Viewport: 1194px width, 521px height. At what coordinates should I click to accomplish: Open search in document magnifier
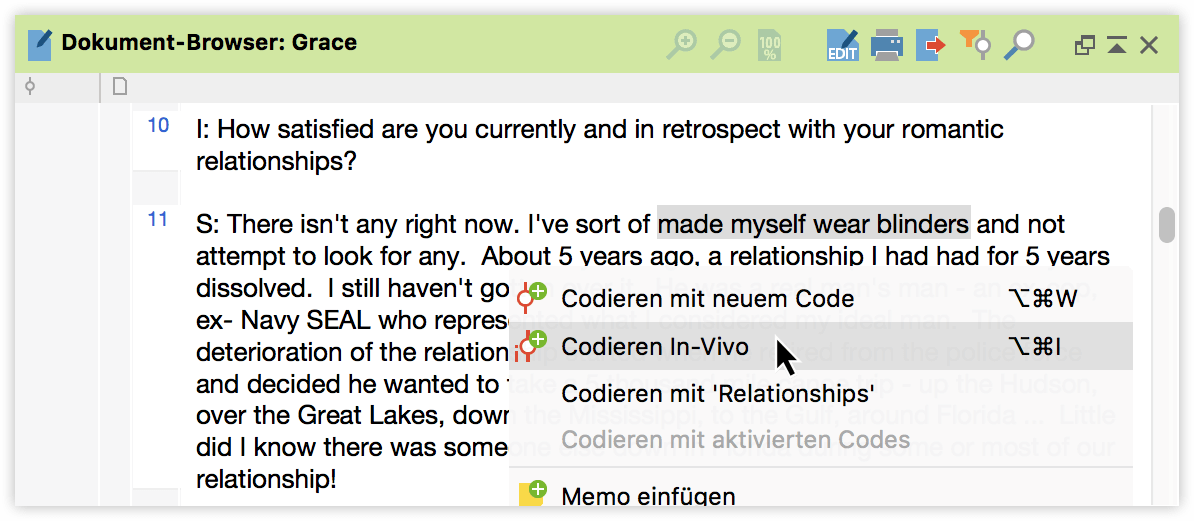(1018, 45)
